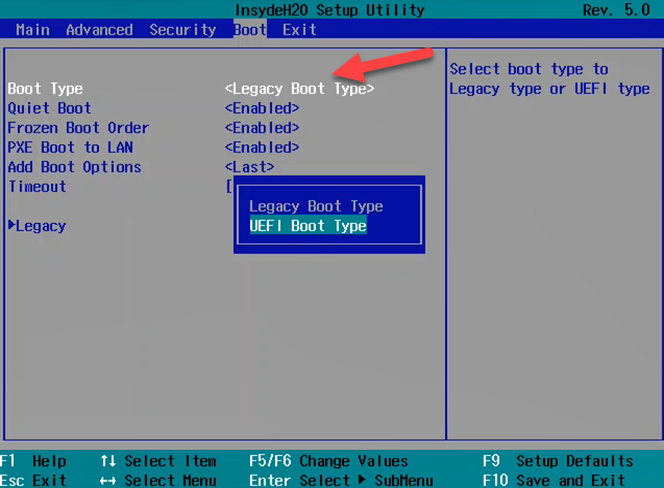Screen dimensions: 664x488
Task: Click Esc Exit in footer
Action: [x=35, y=480]
